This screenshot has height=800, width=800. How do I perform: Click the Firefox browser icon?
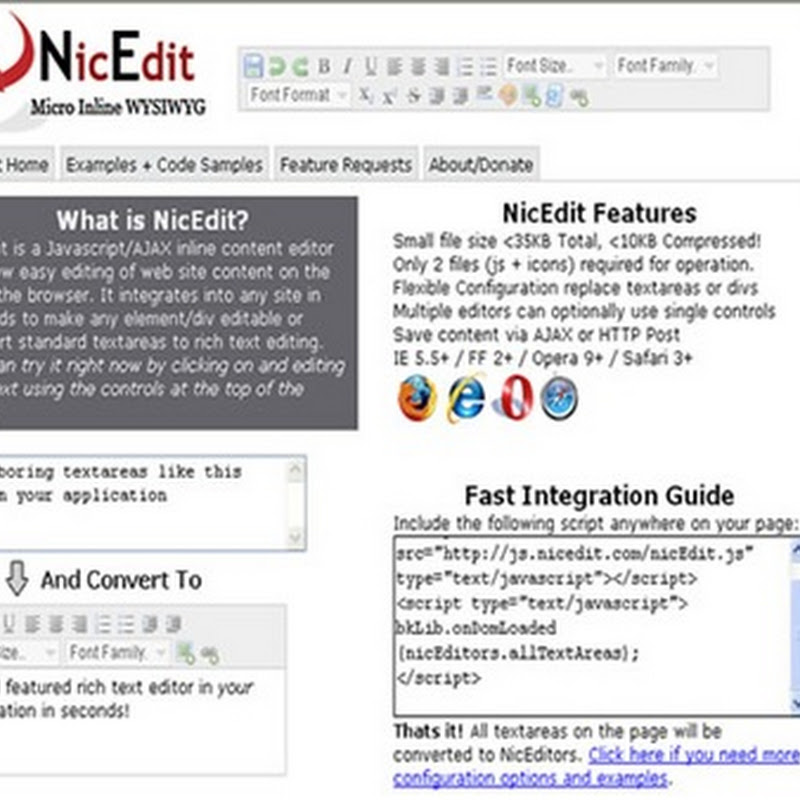click(417, 397)
